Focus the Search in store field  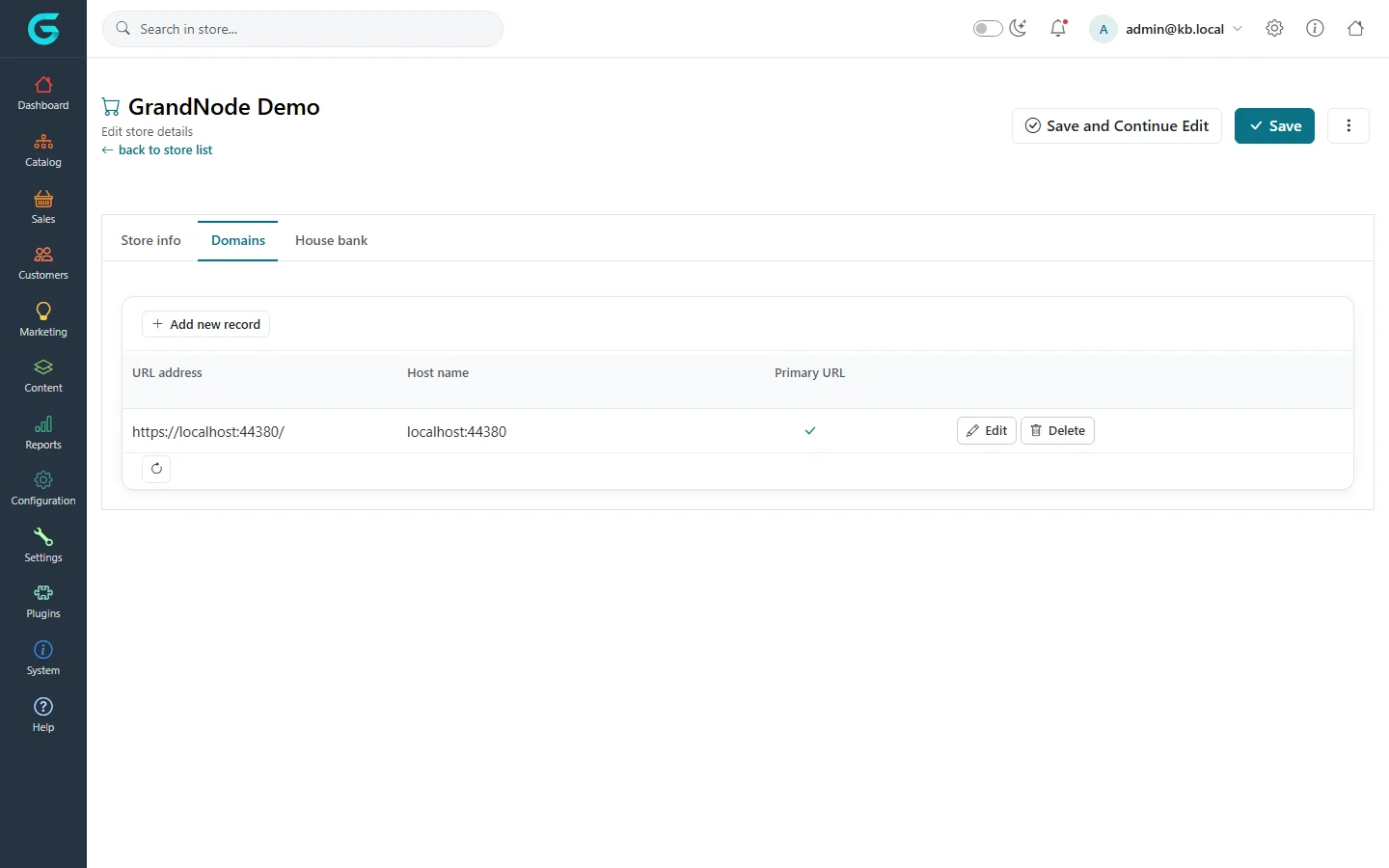point(303,29)
